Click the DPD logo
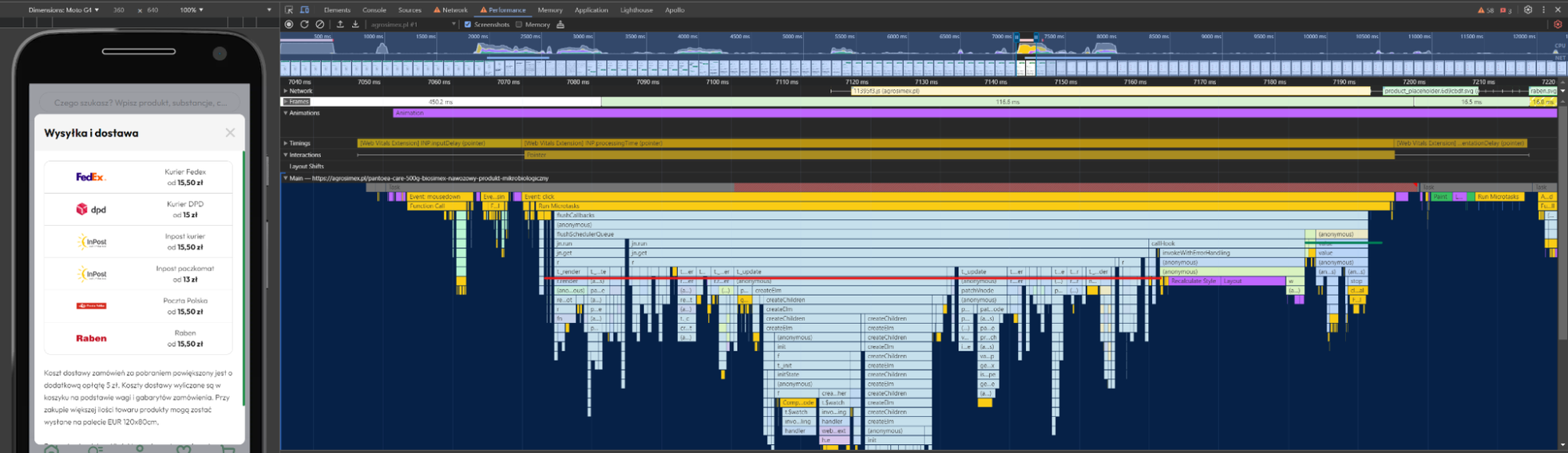 click(91, 209)
